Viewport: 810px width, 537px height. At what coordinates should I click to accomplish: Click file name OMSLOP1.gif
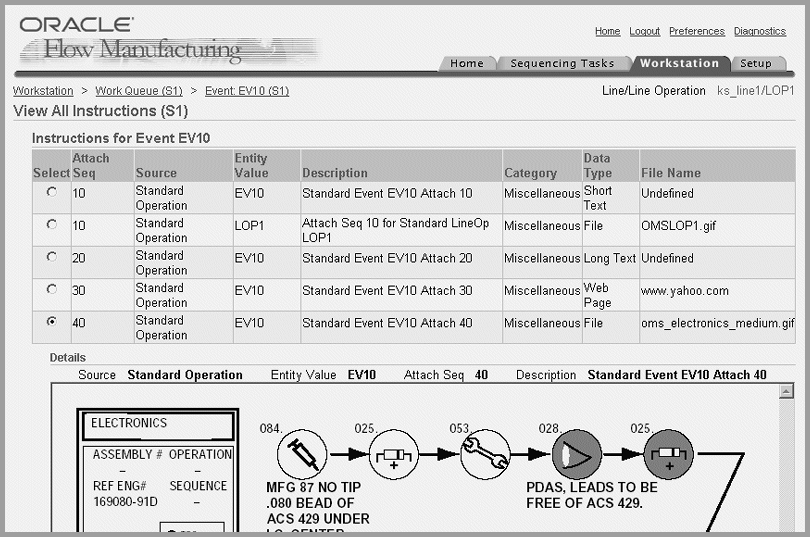pos(678,226)
